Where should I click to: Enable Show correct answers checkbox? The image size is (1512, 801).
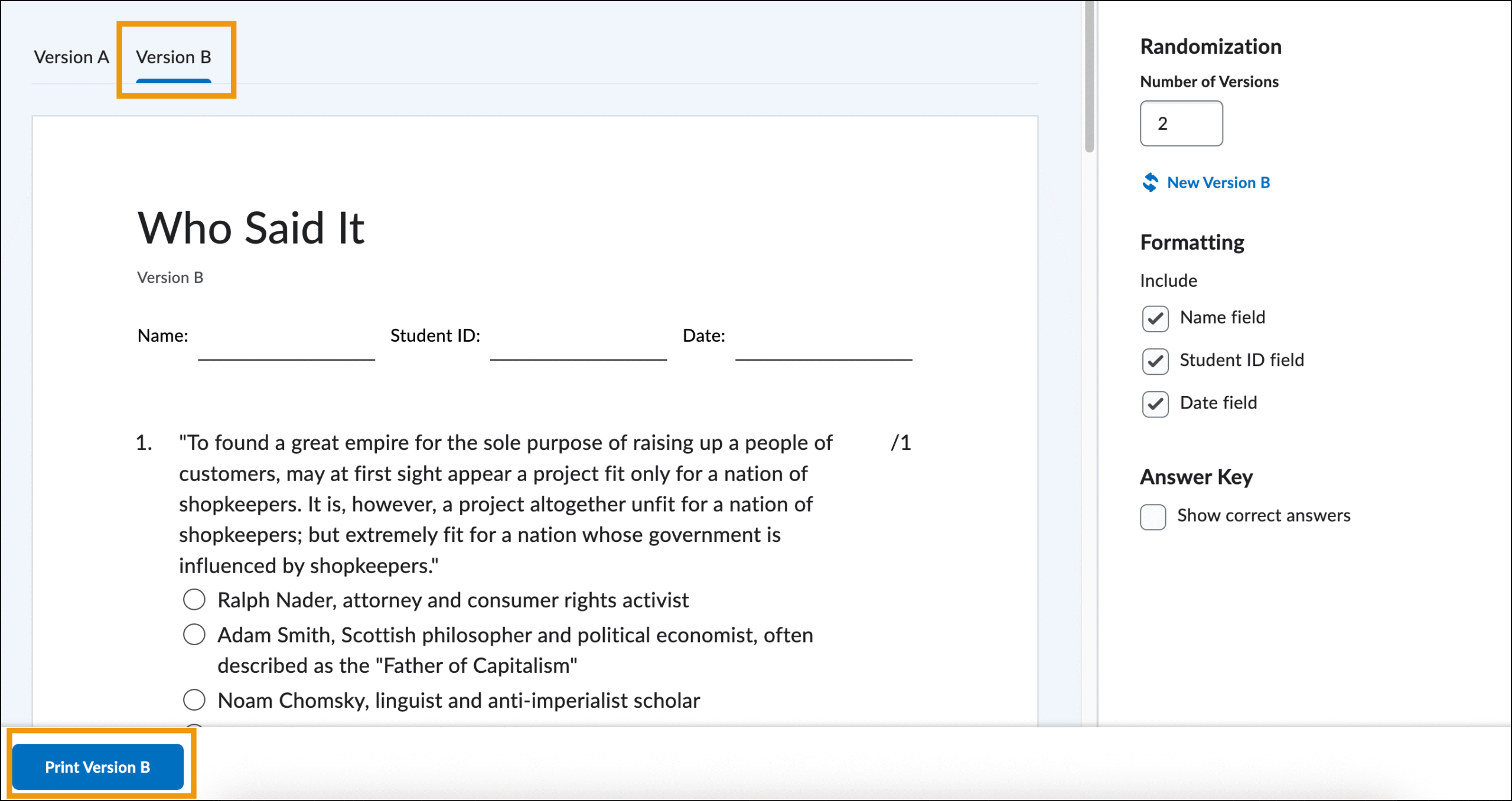pyautogui.click(x=1152, y=517)
